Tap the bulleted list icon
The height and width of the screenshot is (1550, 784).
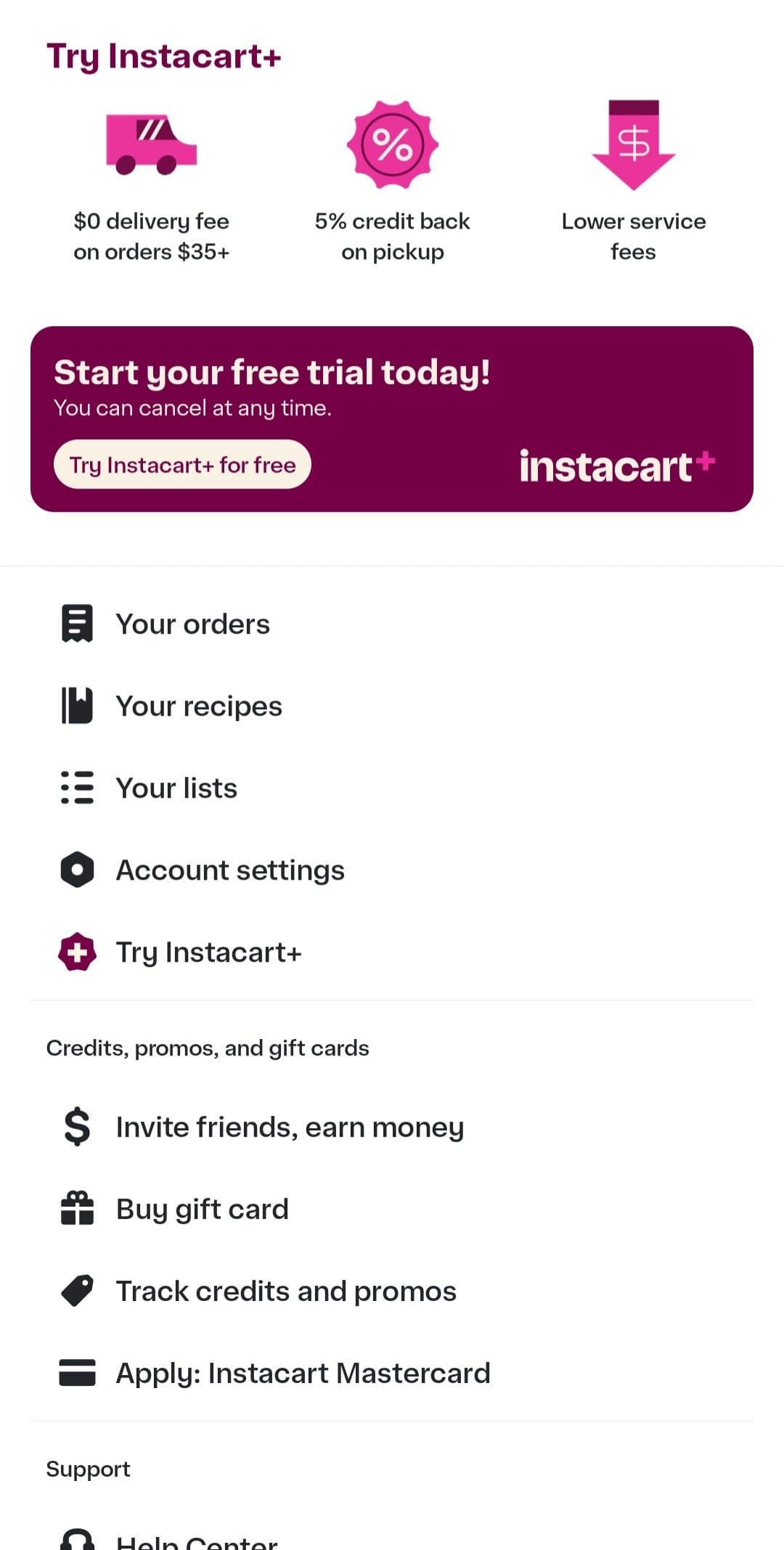[x=77, y=788]
